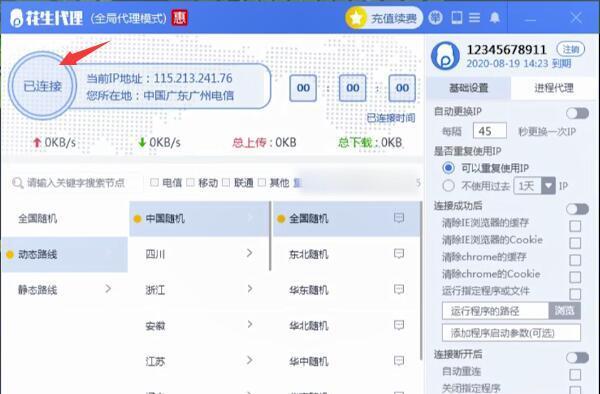Screen dimensions: 600x394
Task: Select the 动态路线 category
Action: pos(64,254)
